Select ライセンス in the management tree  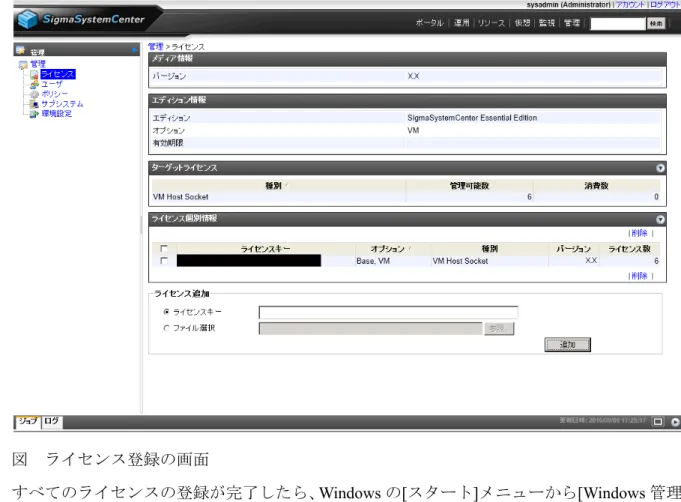point(58,74)
